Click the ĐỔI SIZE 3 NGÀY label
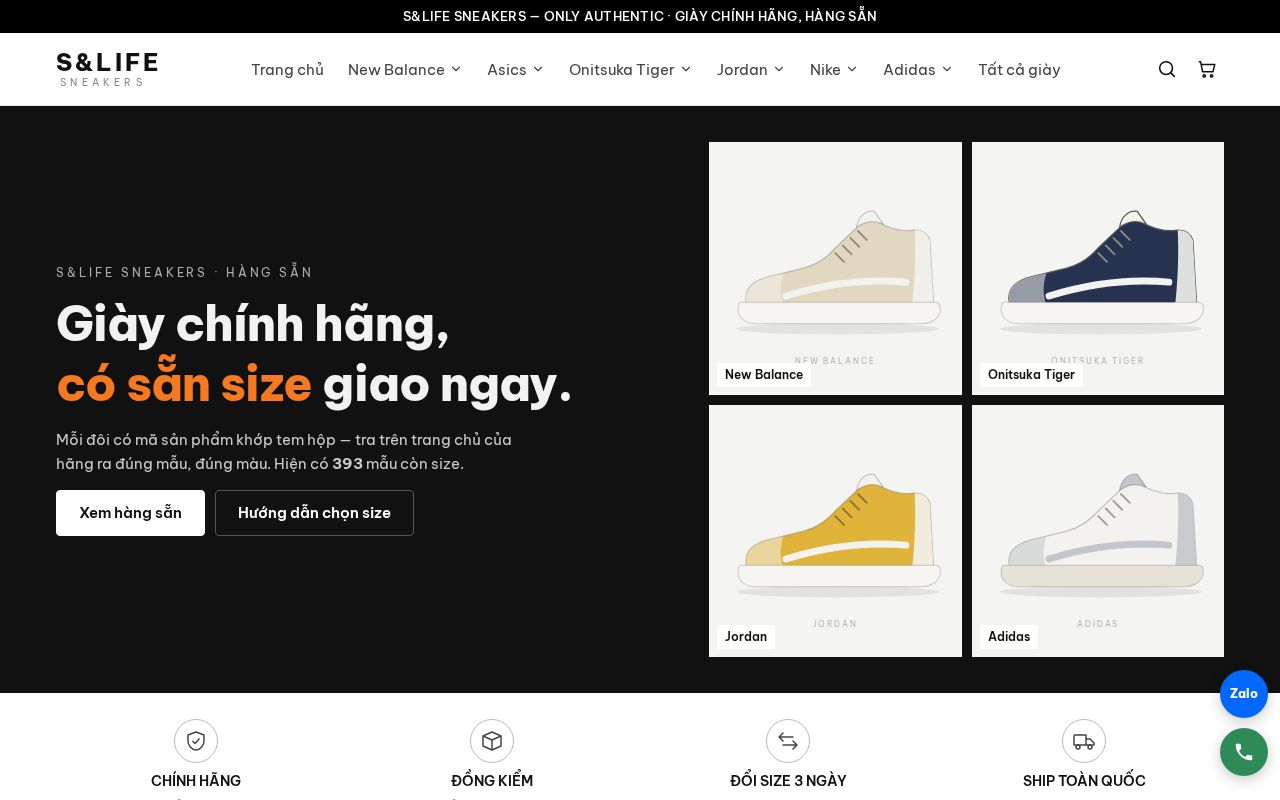 pos(788,781)
